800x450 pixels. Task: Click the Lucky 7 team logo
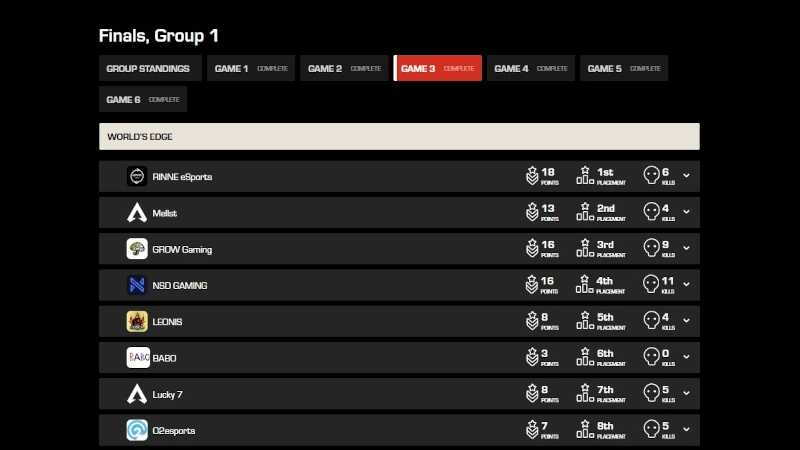tap(137, 394)
